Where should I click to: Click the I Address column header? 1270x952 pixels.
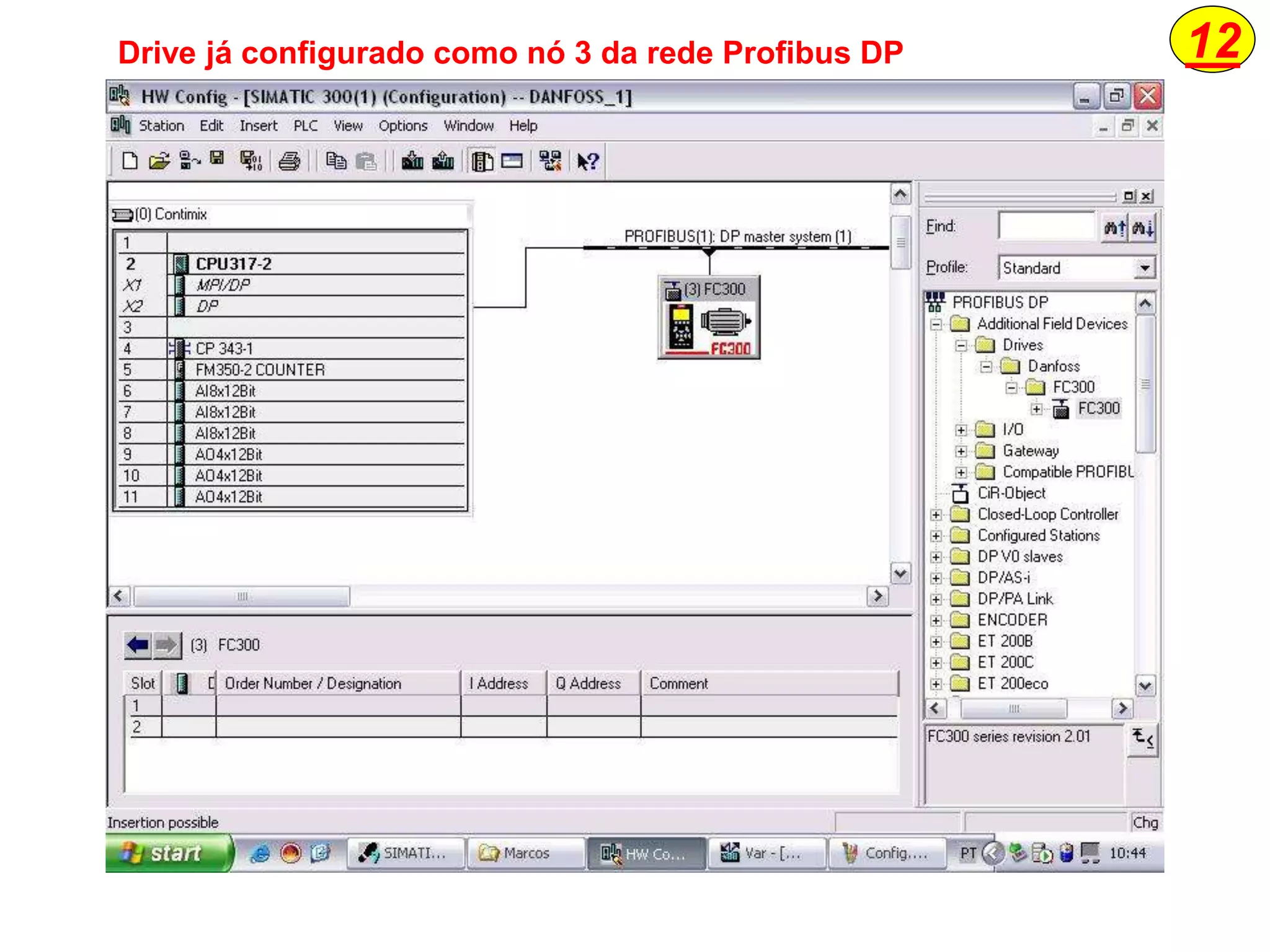tap(504, 684)
